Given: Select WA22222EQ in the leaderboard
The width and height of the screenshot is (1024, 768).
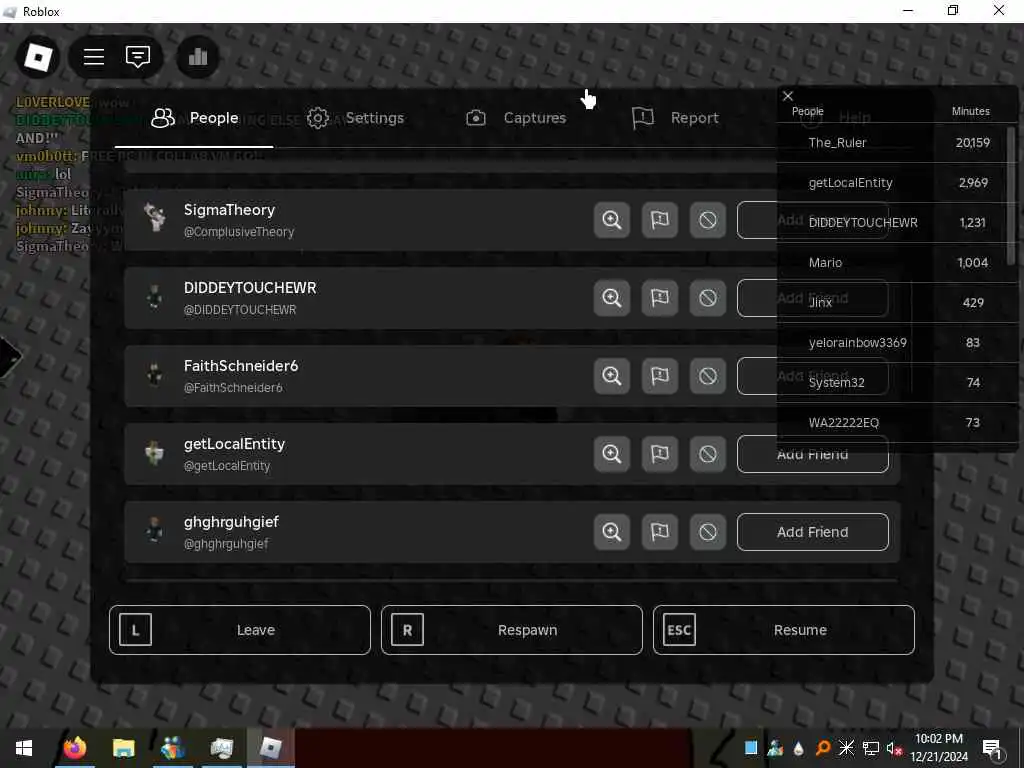Looking at the screenshot, I should point(896,423).
